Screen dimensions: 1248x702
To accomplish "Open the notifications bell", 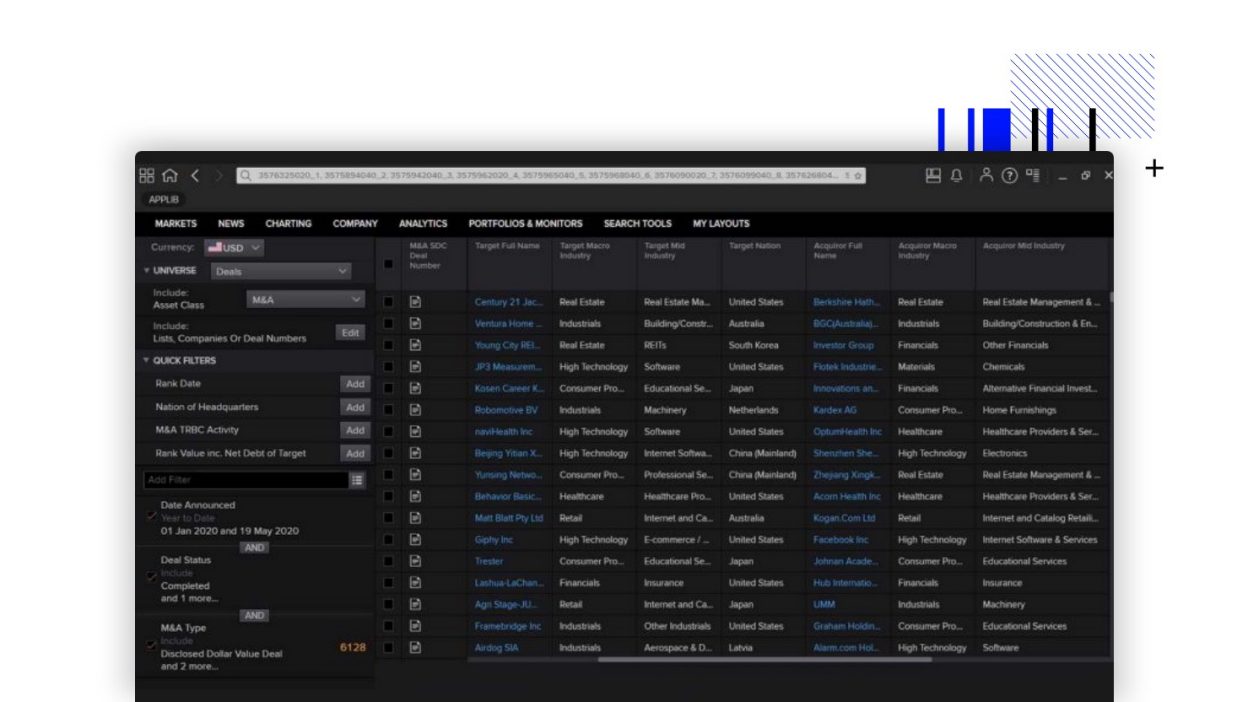I will (x=956, y=176).
